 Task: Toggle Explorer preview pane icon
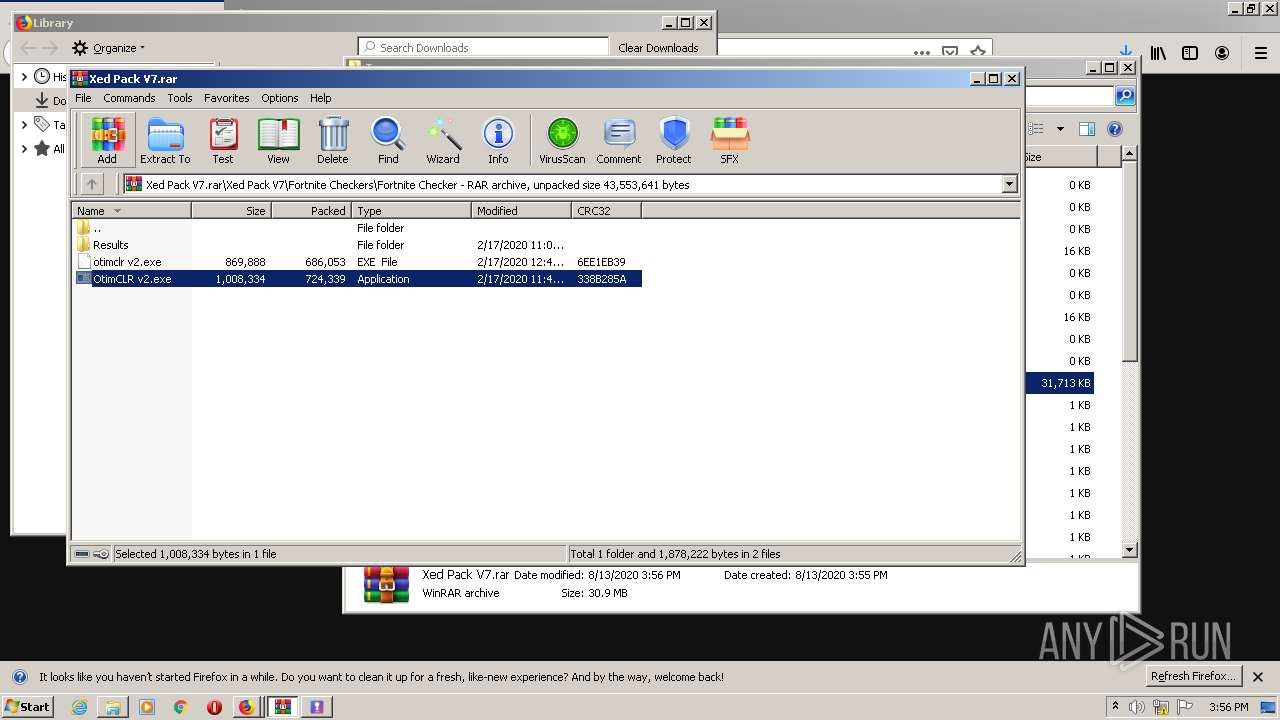1087,129
